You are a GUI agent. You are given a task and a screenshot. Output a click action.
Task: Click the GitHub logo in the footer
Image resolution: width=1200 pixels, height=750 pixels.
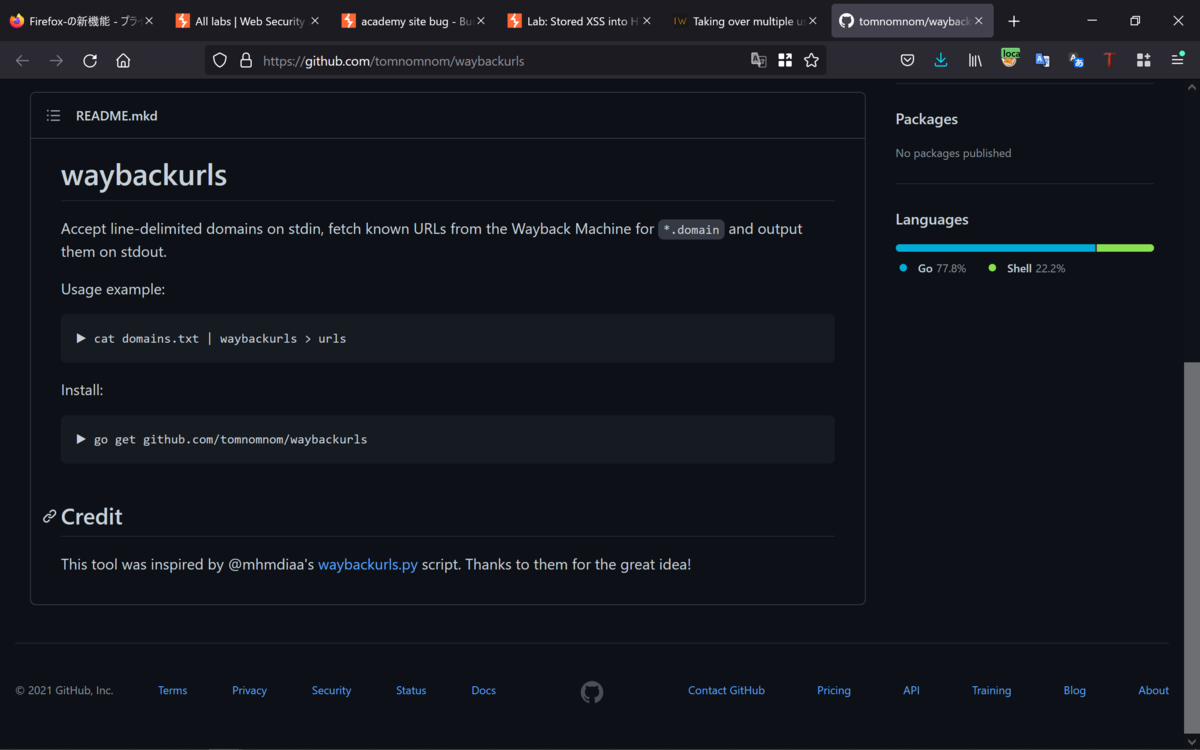592,692
